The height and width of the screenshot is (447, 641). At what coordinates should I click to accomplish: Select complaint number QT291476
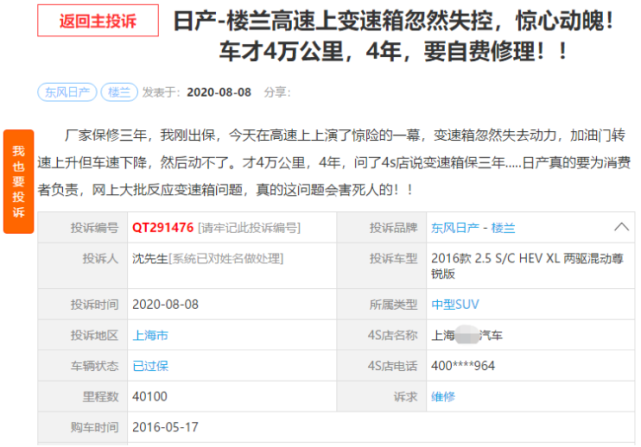(163, 227)
